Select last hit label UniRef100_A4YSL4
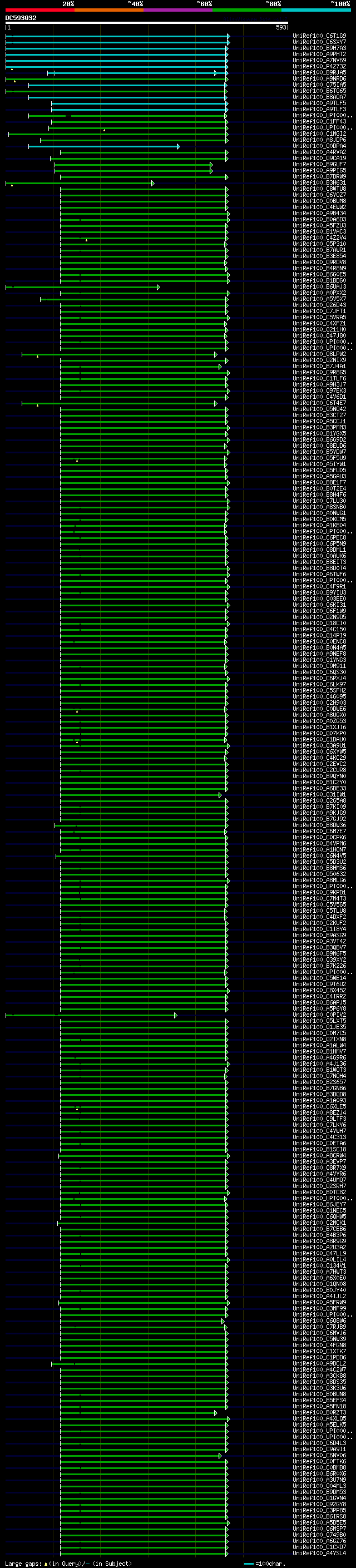The image size is (356, 1568). (x=319, y=1553)
